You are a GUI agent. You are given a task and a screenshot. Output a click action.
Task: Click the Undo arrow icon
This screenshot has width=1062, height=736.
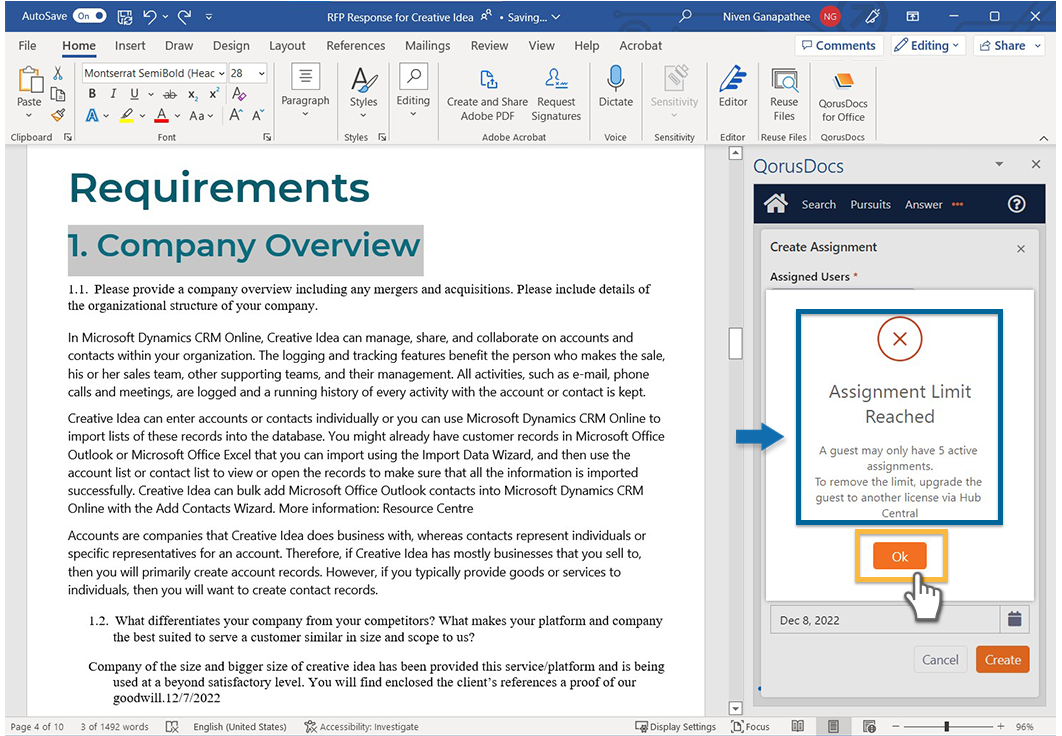pyautogui.click(x=150, y=16)
